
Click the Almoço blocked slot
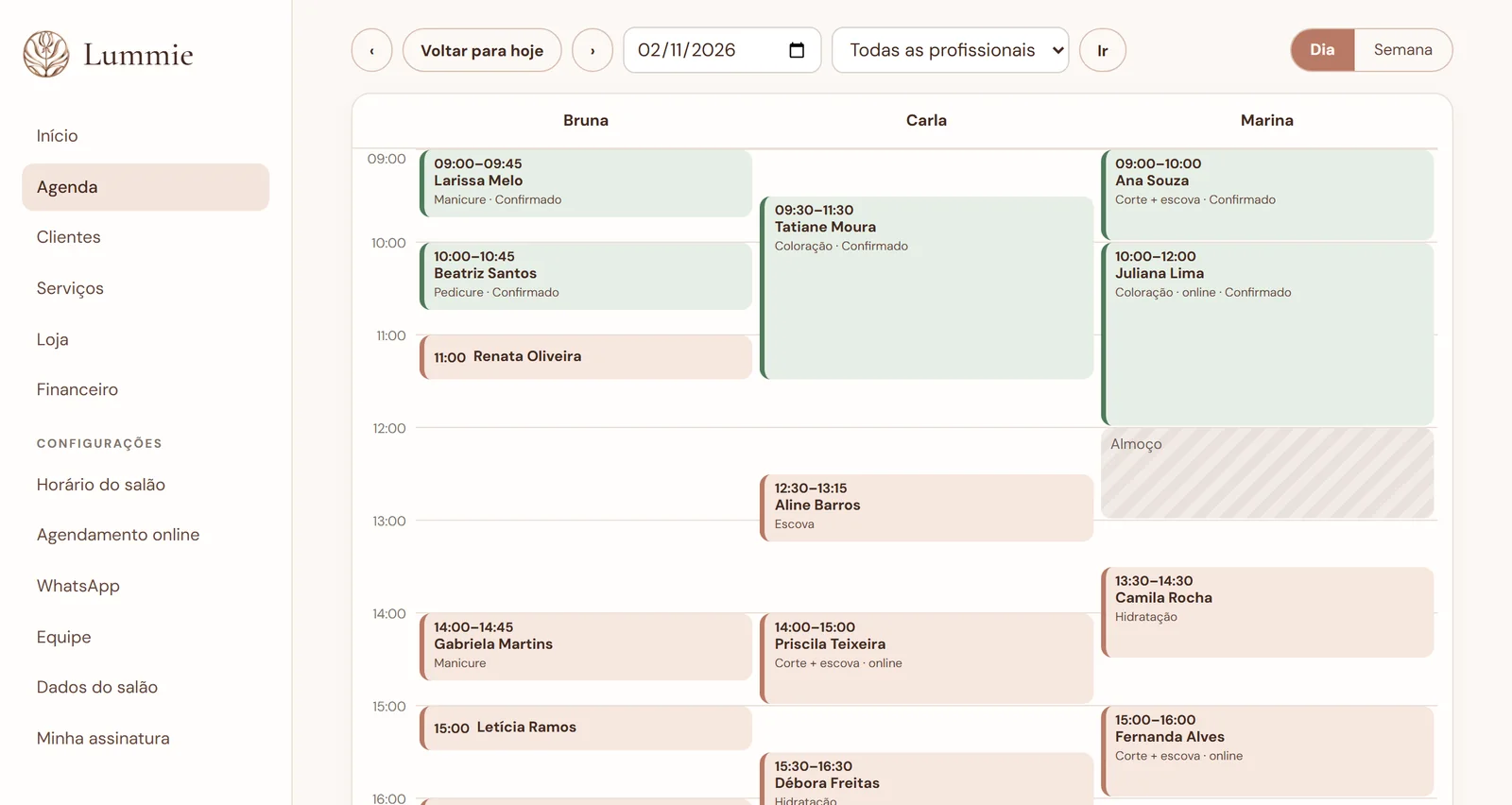click(x=1267, y=473)
